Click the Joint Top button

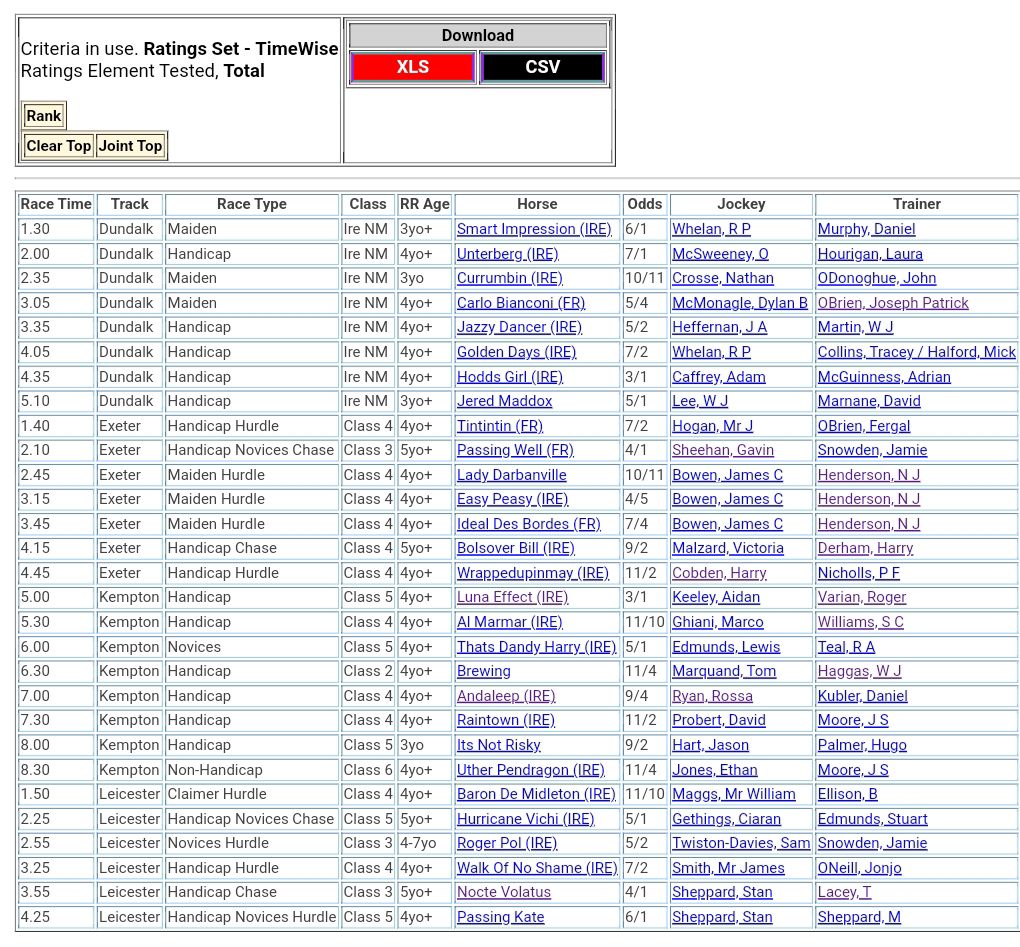click(130, 146)
